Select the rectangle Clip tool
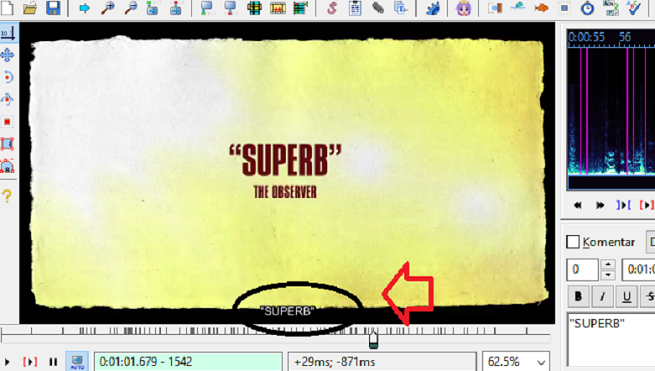Image resolution: width=655 pixels, height=371 pixels. tap(8, 144)
